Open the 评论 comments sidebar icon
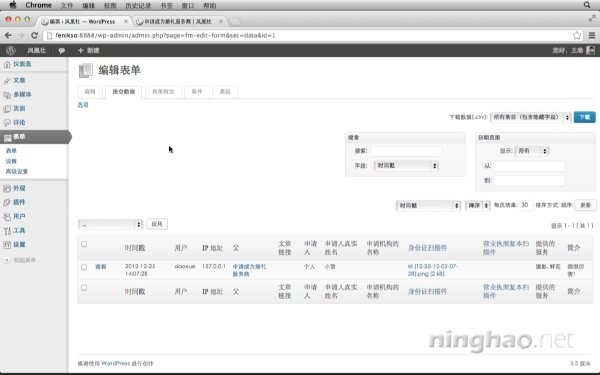 (x=7, y=123)
